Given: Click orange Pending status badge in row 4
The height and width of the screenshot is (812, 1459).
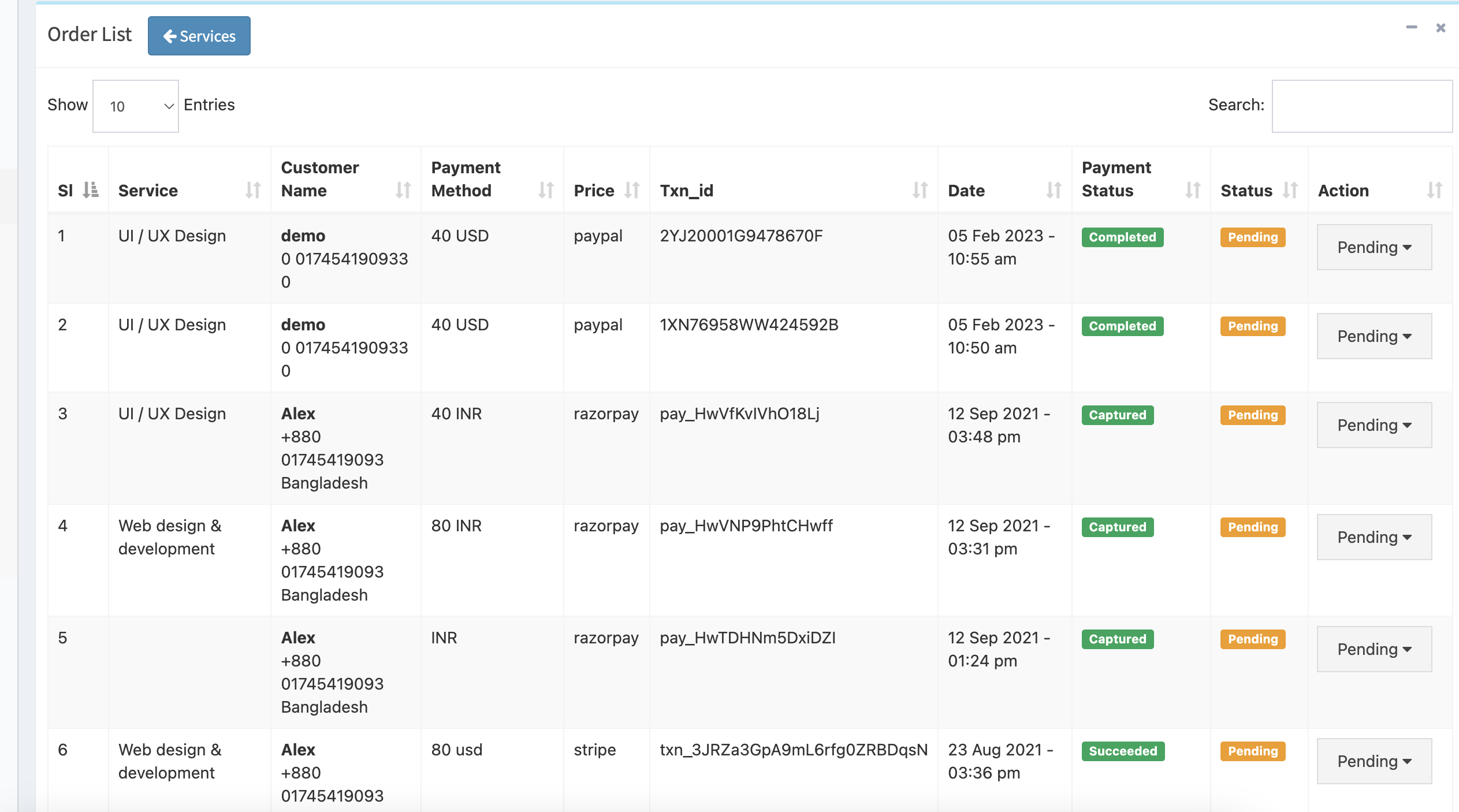Looking at the screenshot, I should pos(1253,527).
